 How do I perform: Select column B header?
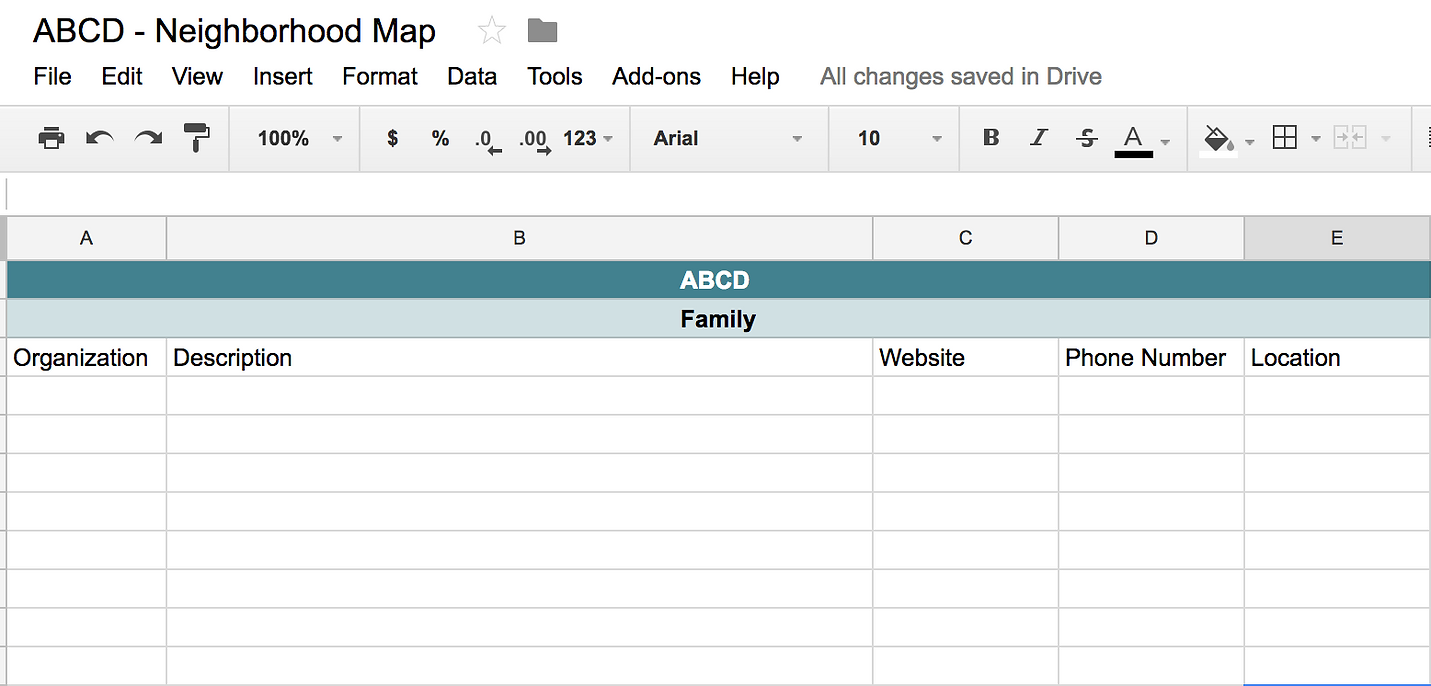coord(519,238)
